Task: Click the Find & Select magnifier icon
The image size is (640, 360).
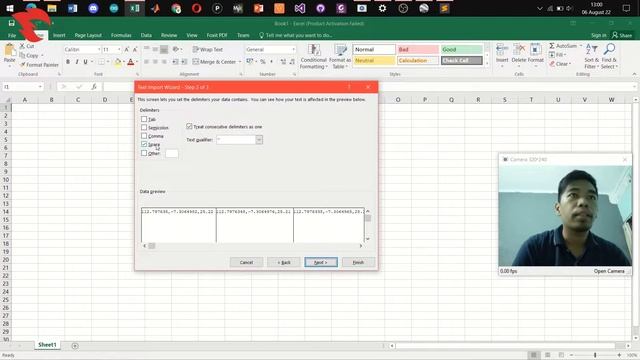Action: point(609,50)
